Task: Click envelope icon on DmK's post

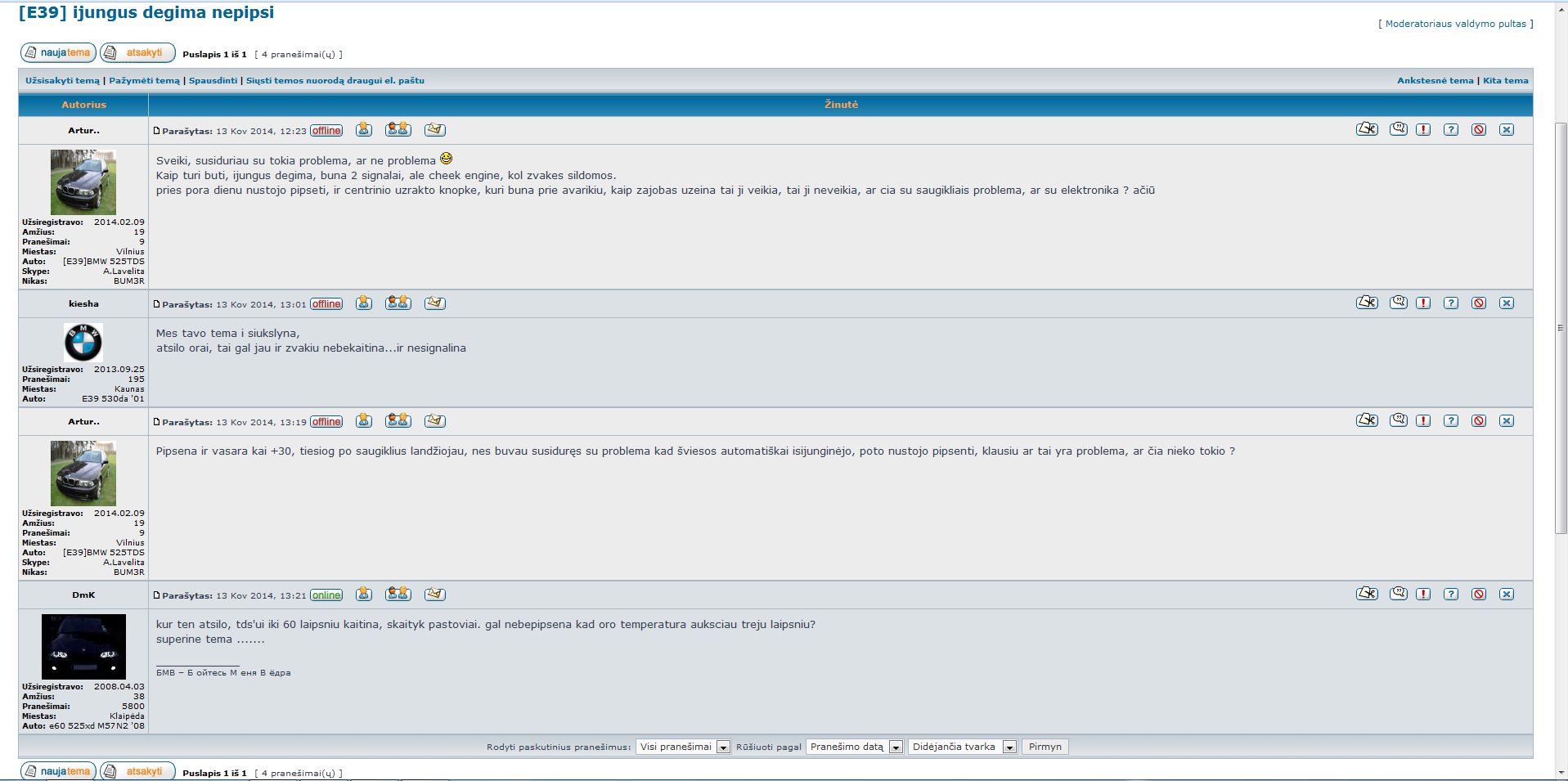Action: coord(434,595)
